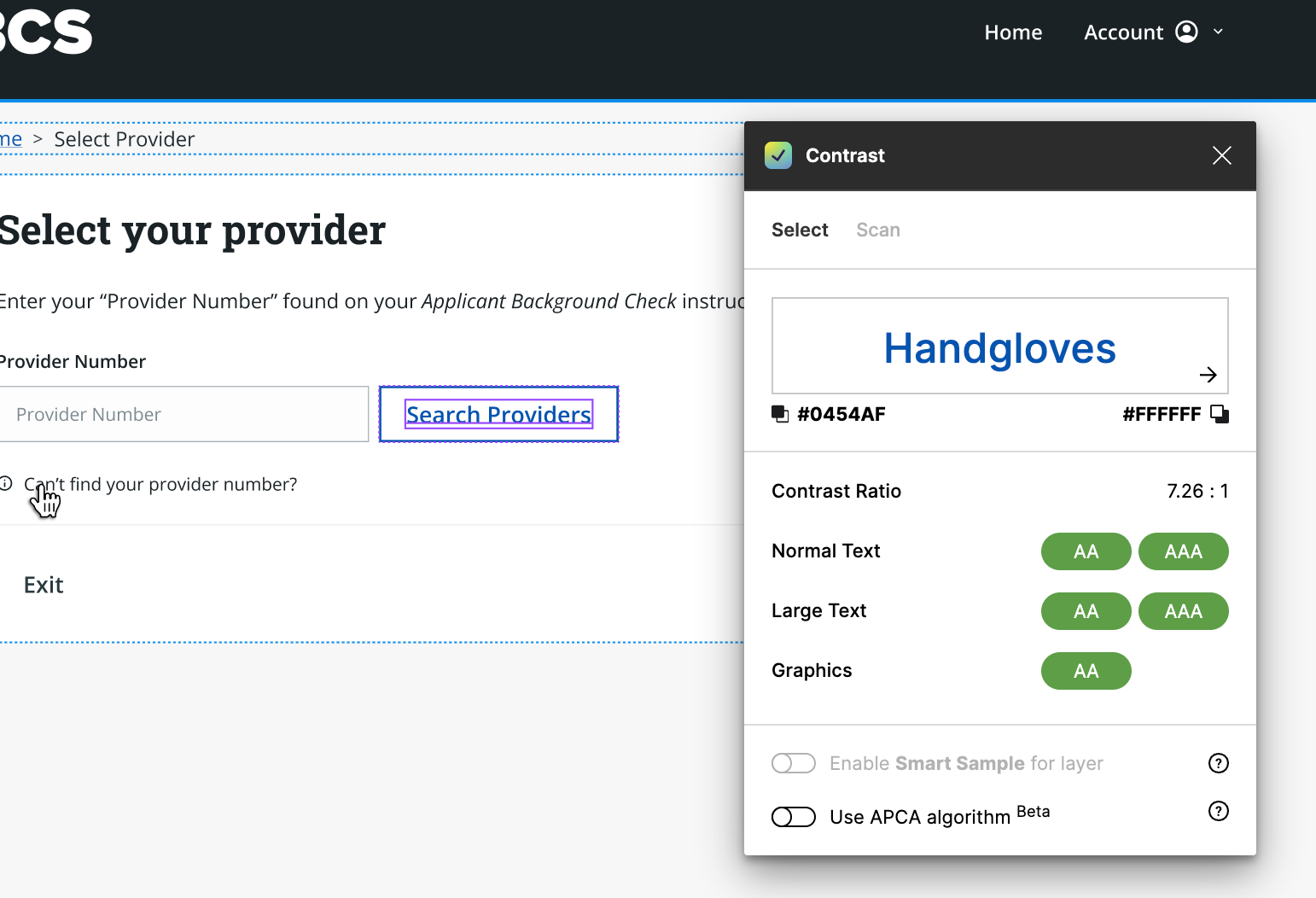Viewport: 1316px width, 898px height.
Task: Click the Exit button
Action: pyautogui.click(x=44, y=585)
